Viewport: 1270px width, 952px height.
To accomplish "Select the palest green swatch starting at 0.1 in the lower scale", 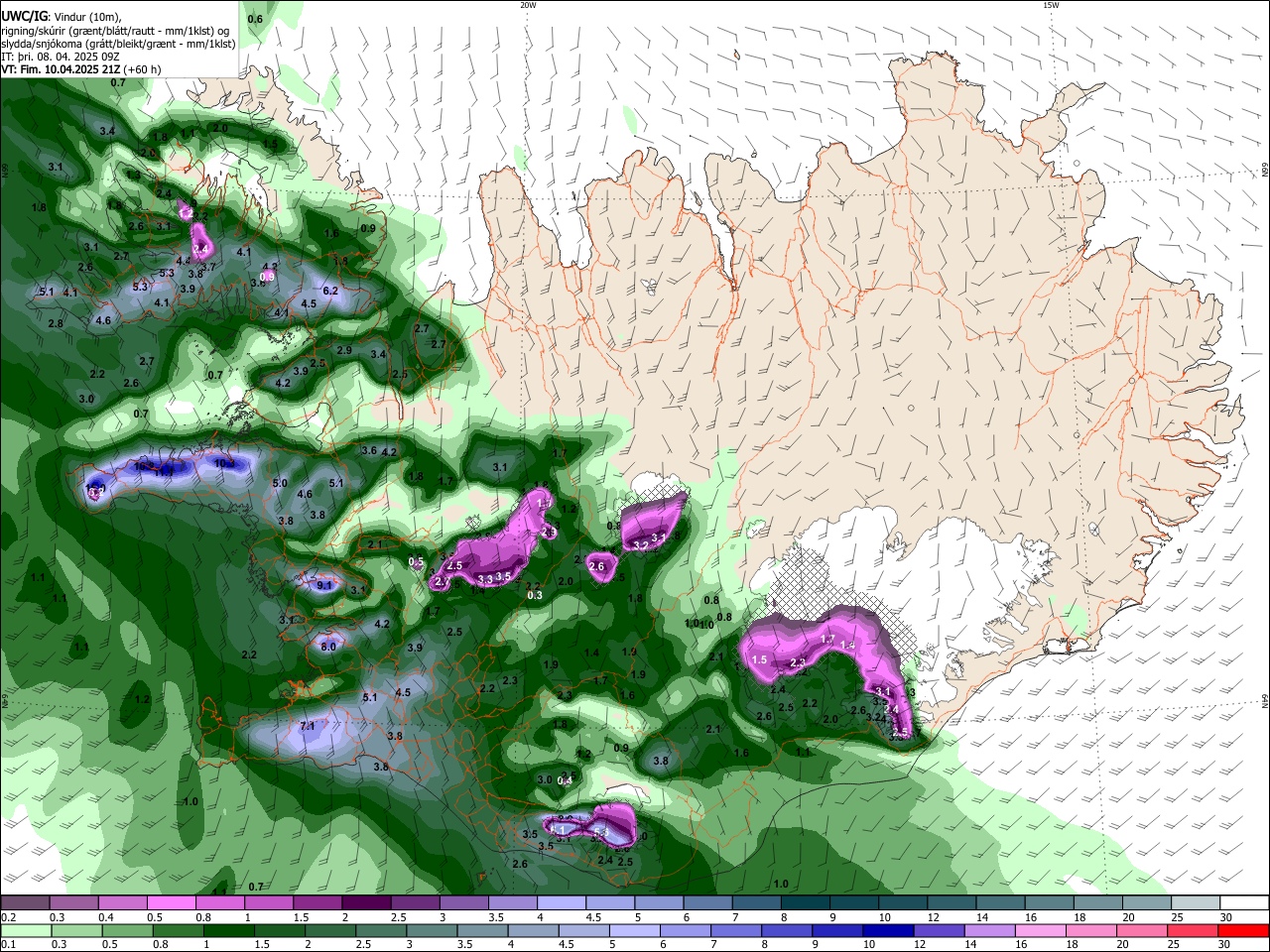I will [25, 930].
